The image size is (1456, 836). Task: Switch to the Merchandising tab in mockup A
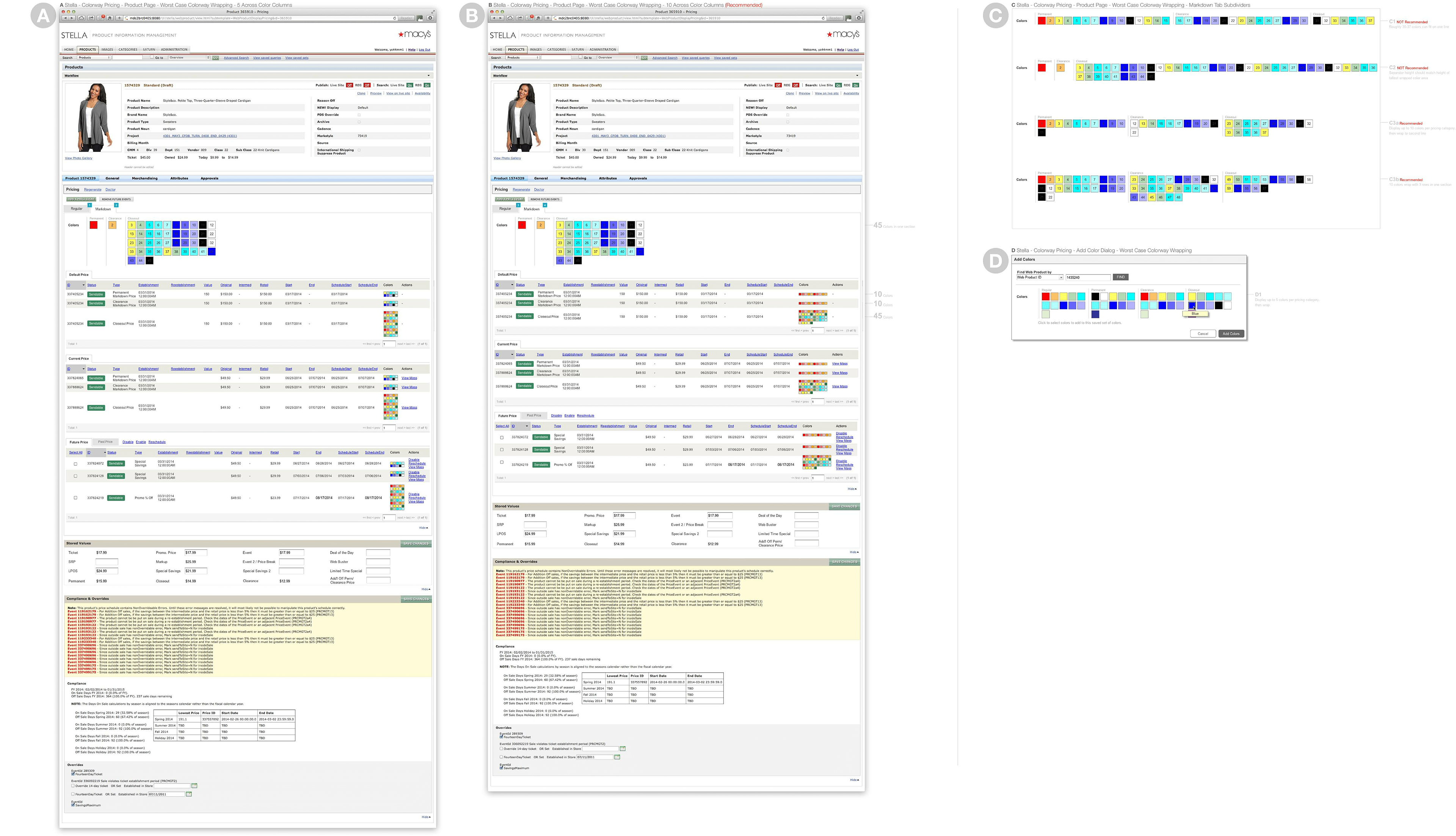[x=144, y=178]
